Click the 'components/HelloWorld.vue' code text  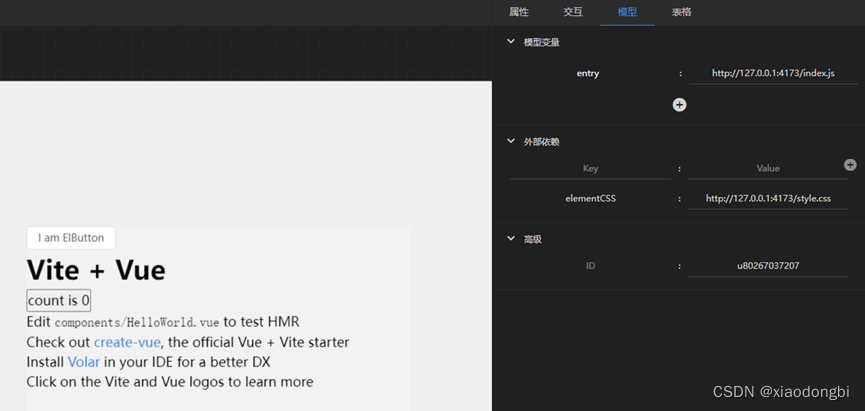pos(137,322)
